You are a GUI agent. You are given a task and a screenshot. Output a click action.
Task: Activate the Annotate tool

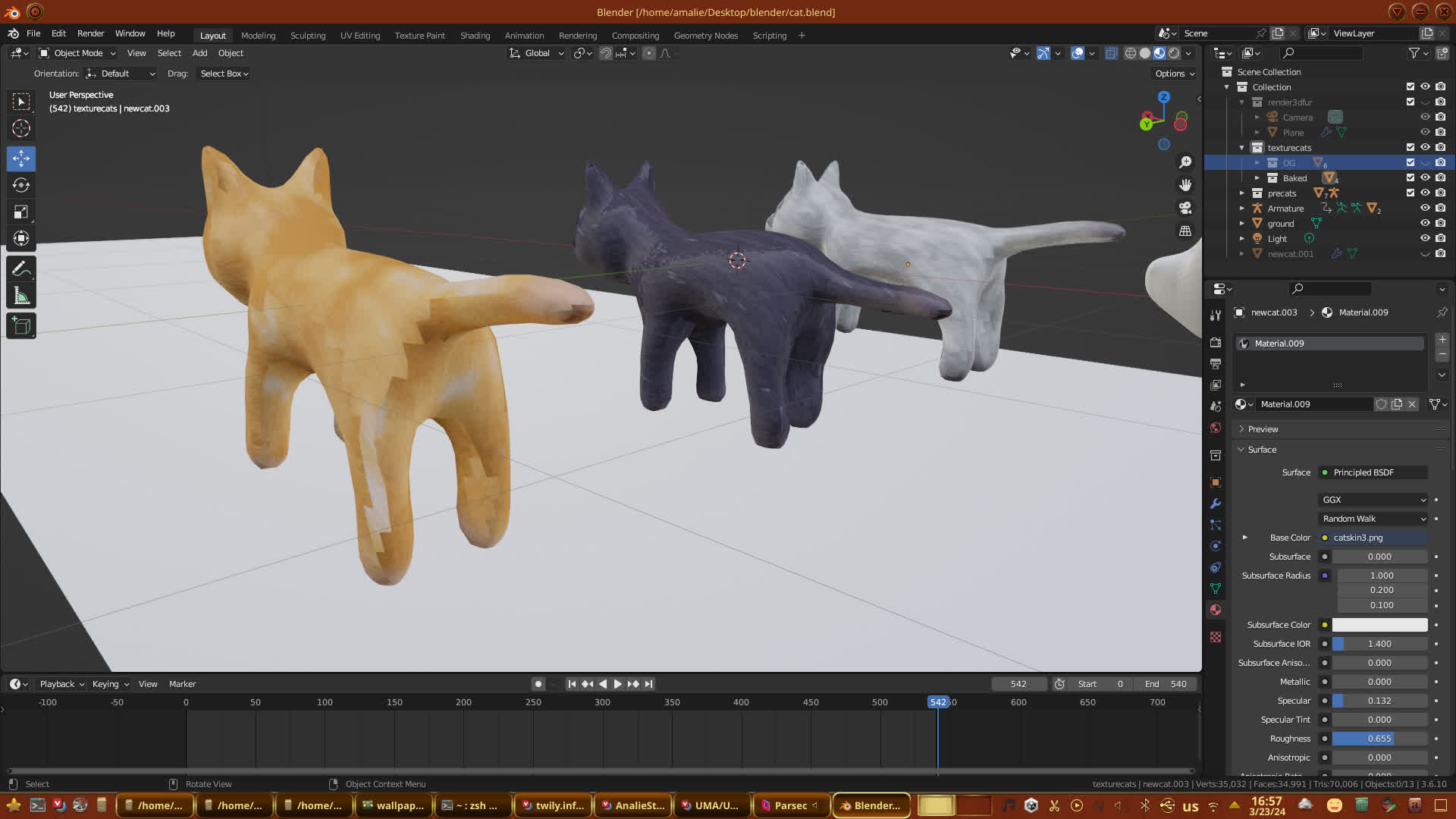point(21,268)
